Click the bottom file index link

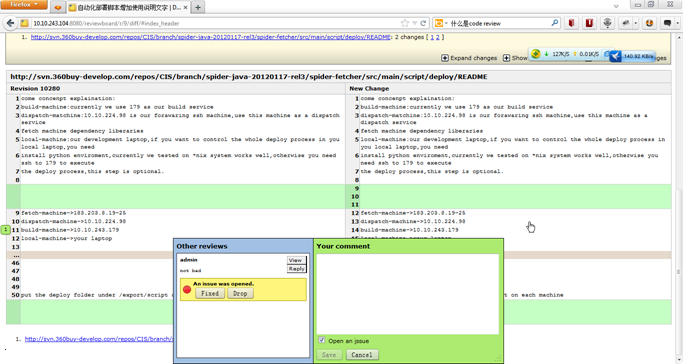[x=99, y=339]
